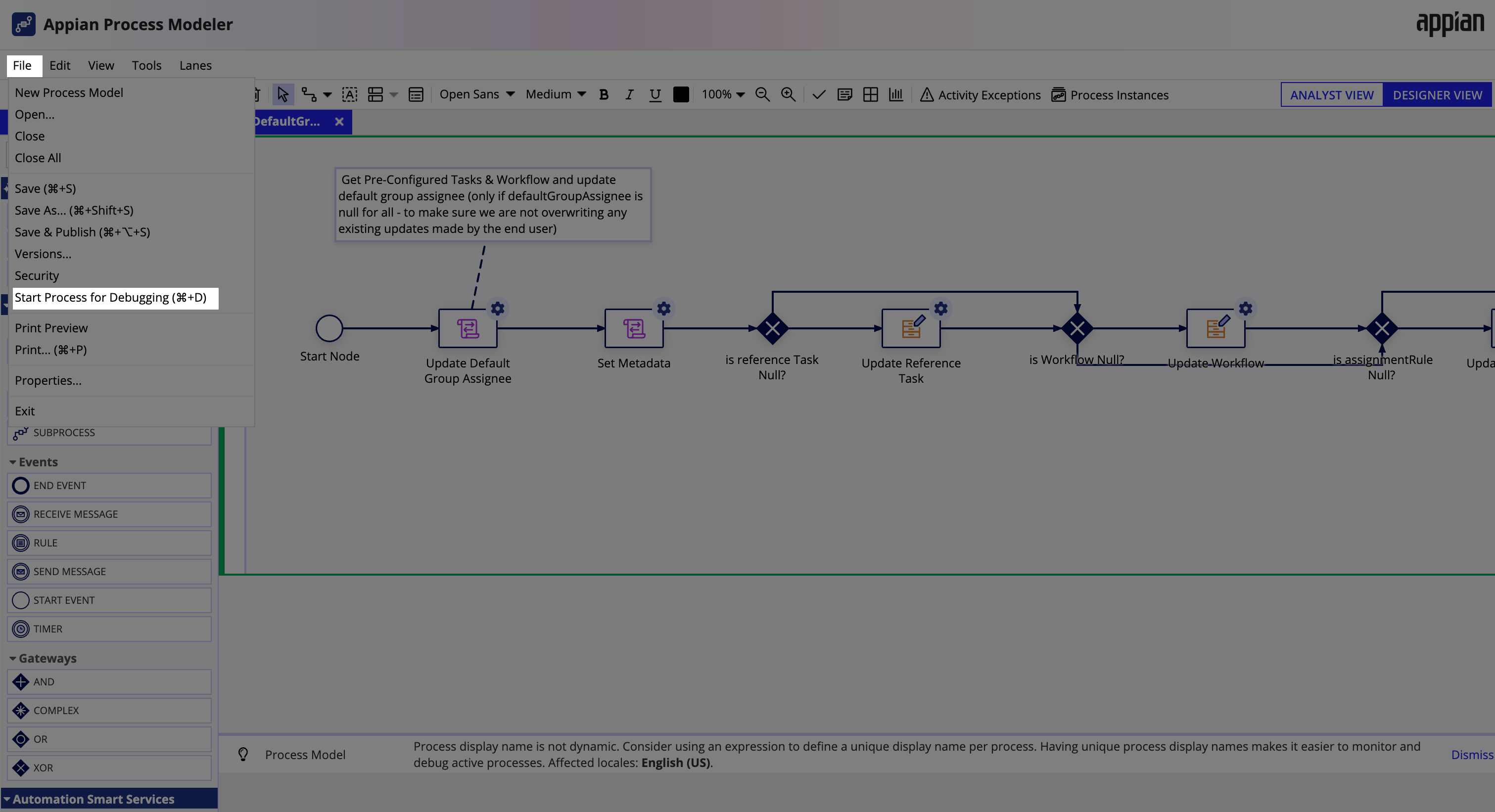Select the Update Default Group Assignee node
The height and width of the screenshot is (812, 1495).
pyautogui.click(x=468, y=328)
